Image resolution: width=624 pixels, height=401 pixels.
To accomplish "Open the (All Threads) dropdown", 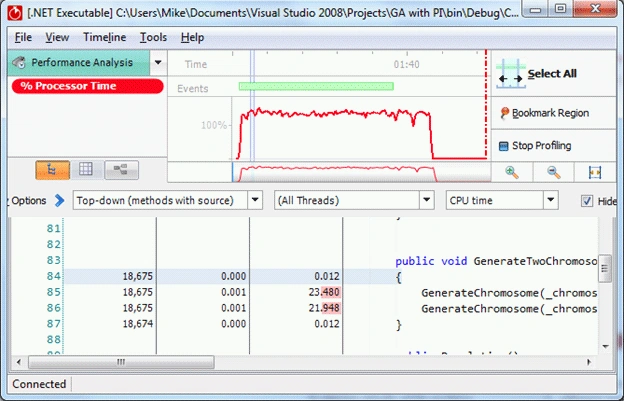I will tap(354, 200).
